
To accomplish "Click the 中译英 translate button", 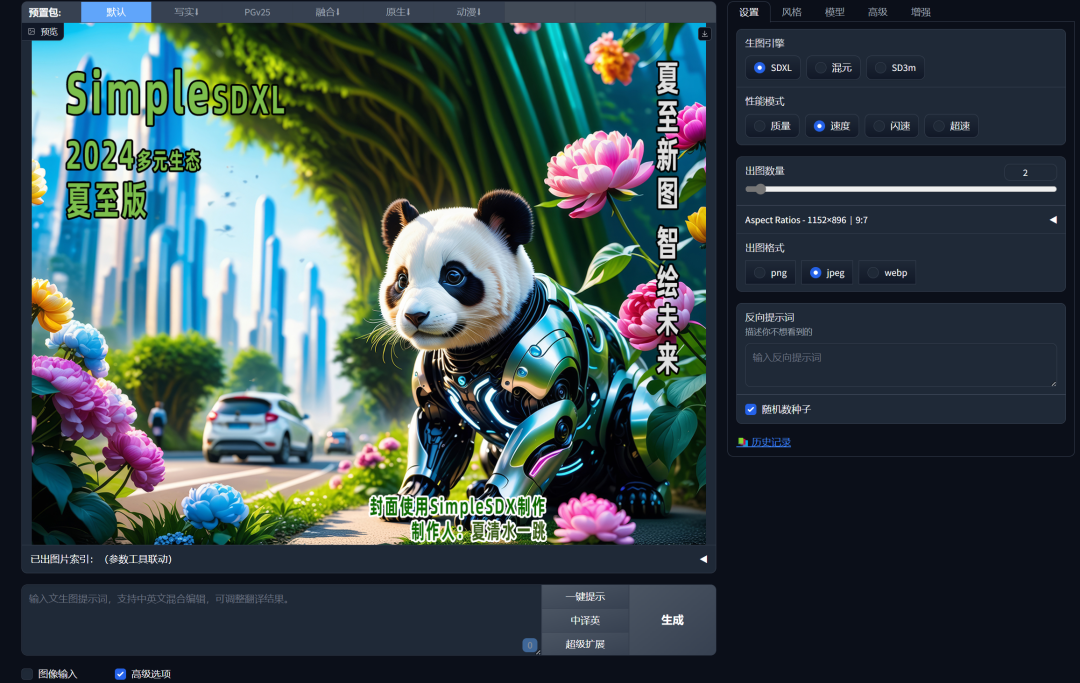I will pos(585,620).
